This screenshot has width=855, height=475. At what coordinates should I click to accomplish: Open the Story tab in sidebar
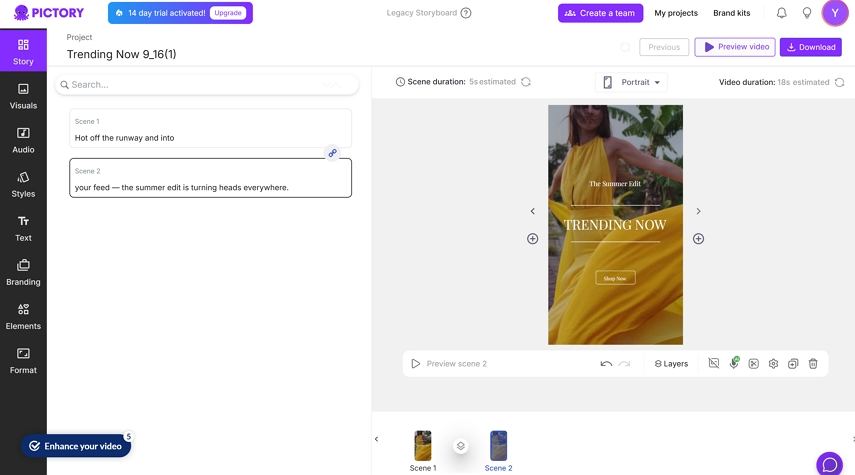pyautogui.click(x=23, y=51)
